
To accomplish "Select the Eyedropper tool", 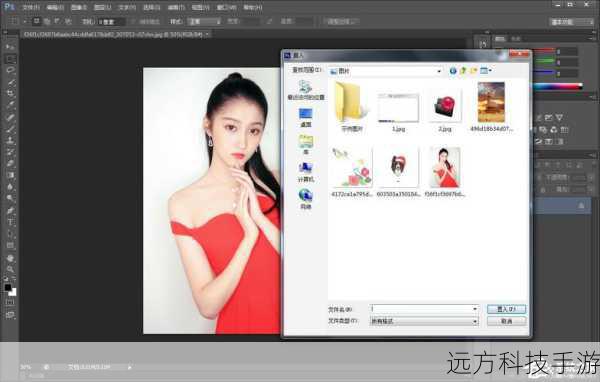I will tap(10, 105).
